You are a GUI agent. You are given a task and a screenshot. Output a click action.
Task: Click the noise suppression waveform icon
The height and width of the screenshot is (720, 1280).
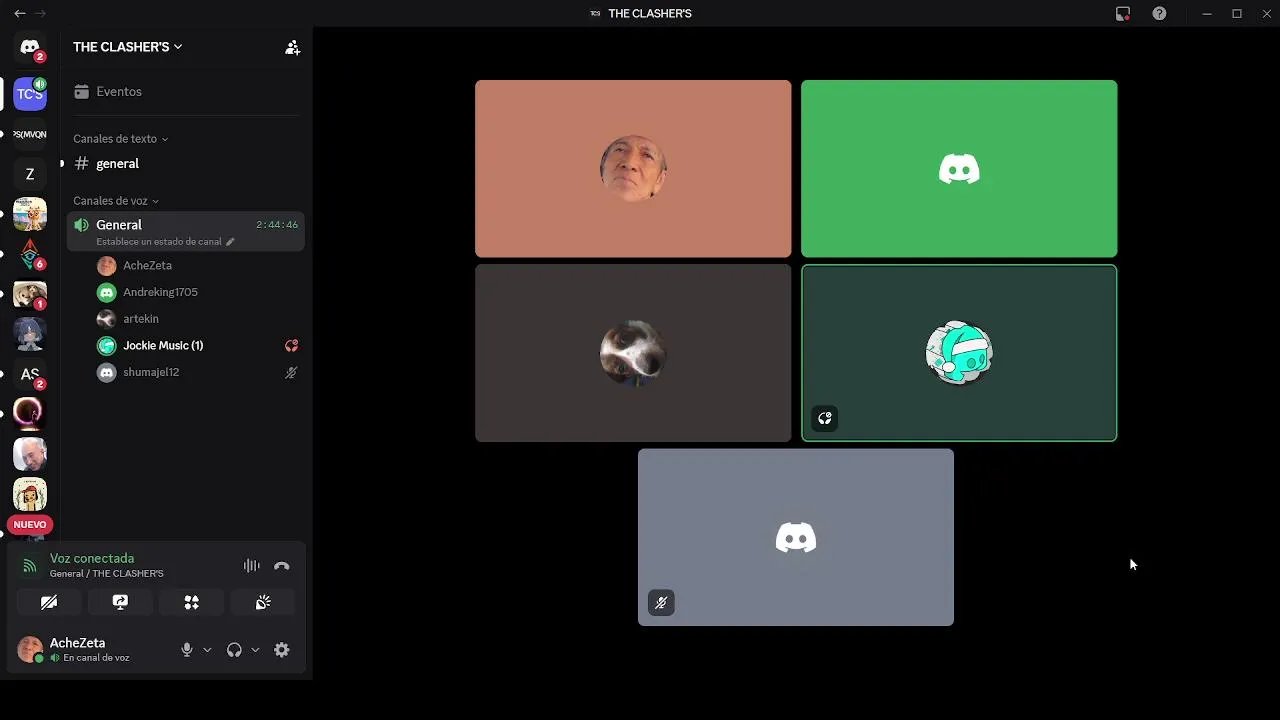[x=252, y=566]
